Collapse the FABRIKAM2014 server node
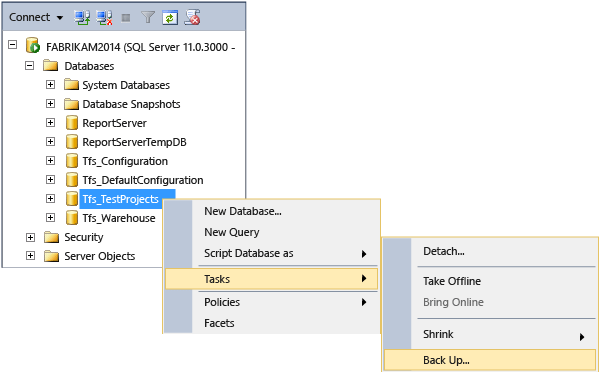The image size is (600, 373). tap(13, 45)
